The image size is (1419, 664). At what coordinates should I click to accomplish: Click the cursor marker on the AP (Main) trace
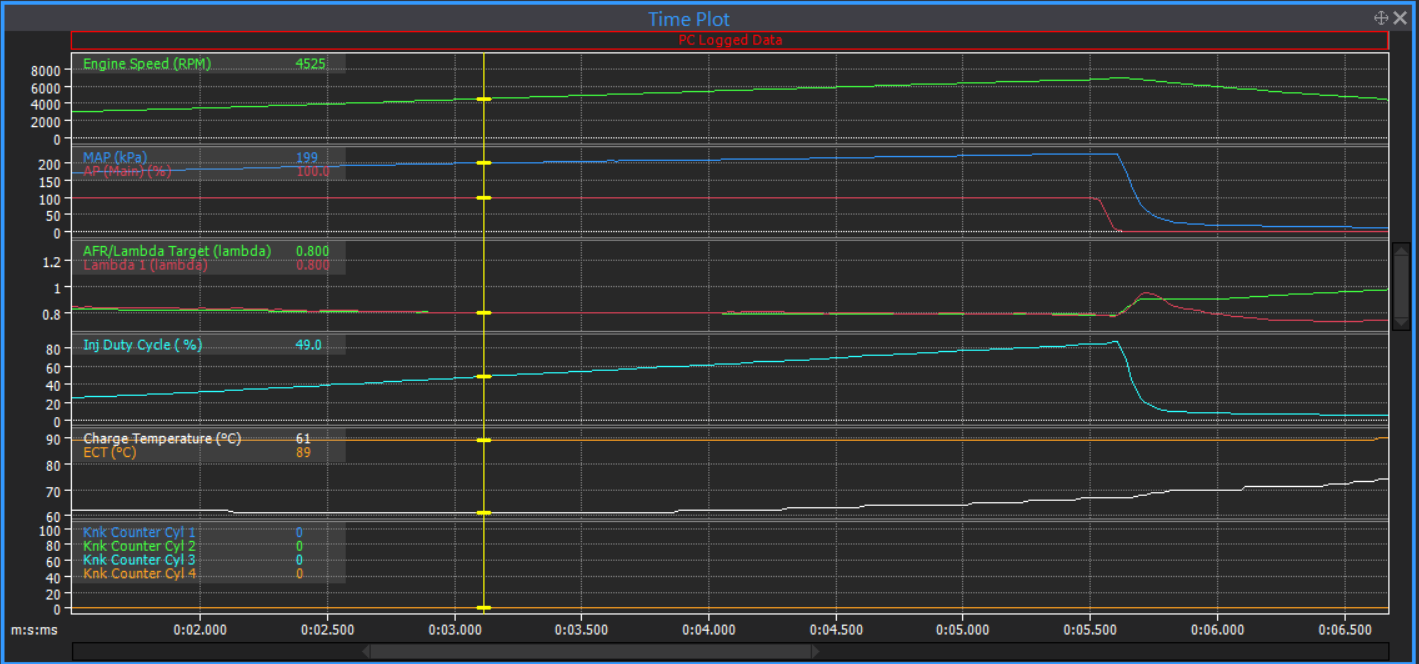(x=484, y=198)
